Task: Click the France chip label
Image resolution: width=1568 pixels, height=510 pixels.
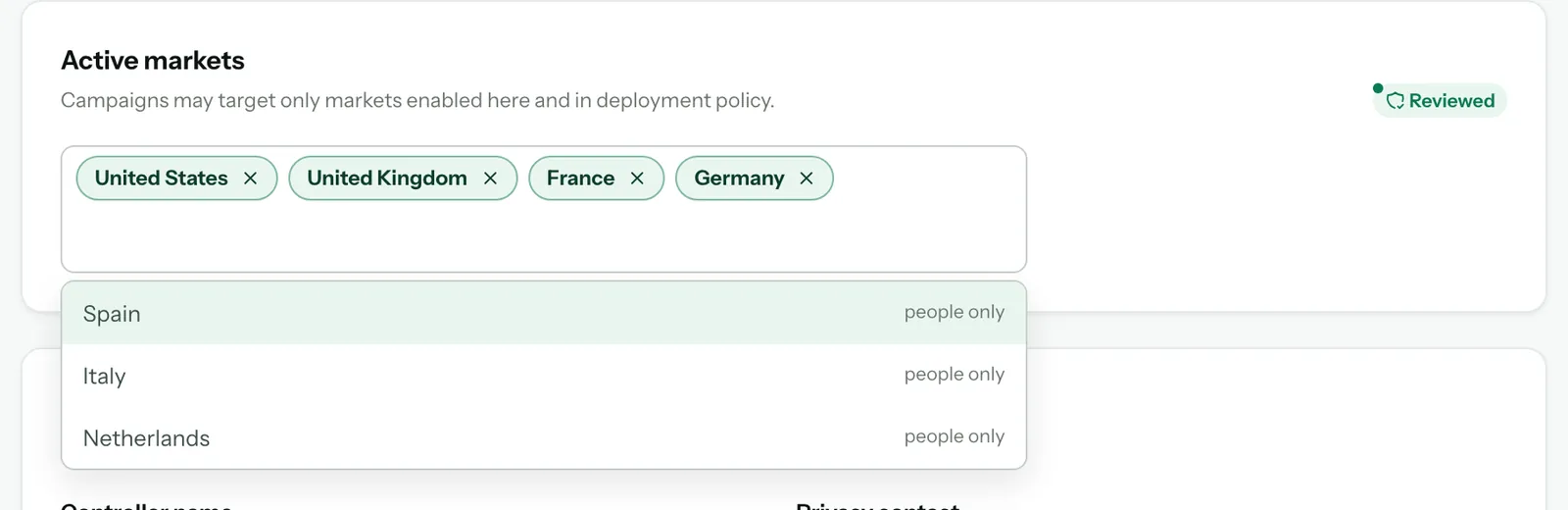Action: (580, 178)
